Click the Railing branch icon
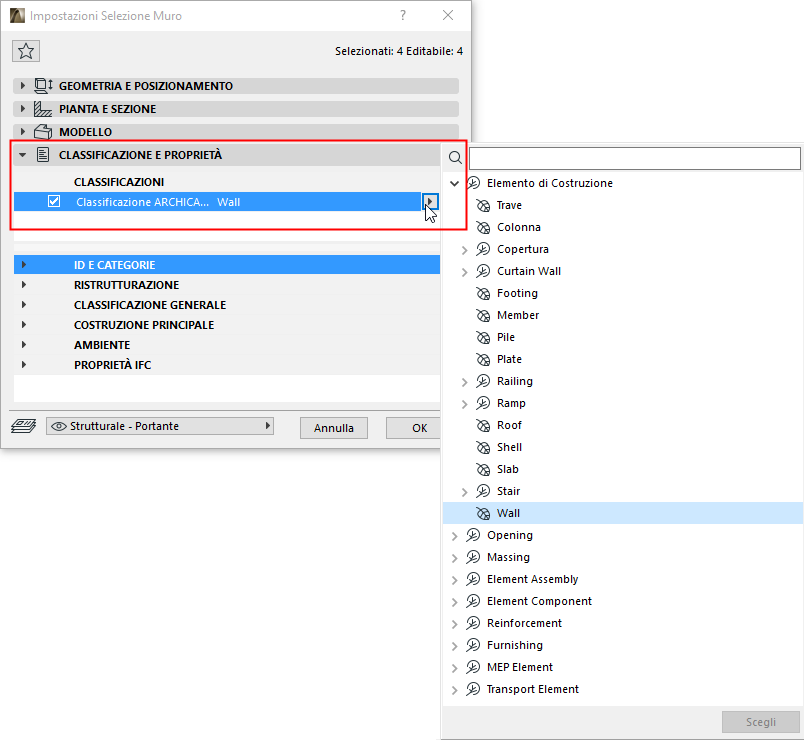This screenshot has width=804, height=740. (x=483, y=381)
